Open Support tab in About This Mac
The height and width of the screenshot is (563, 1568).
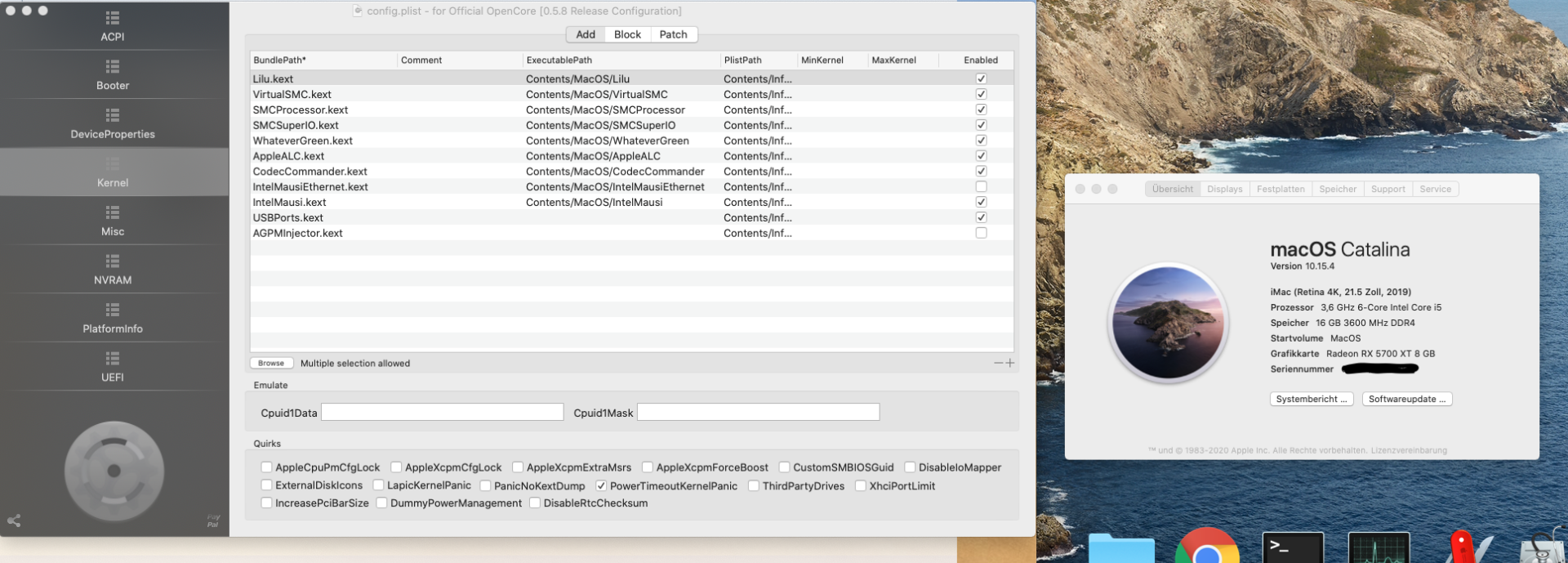pos(1388,189)
